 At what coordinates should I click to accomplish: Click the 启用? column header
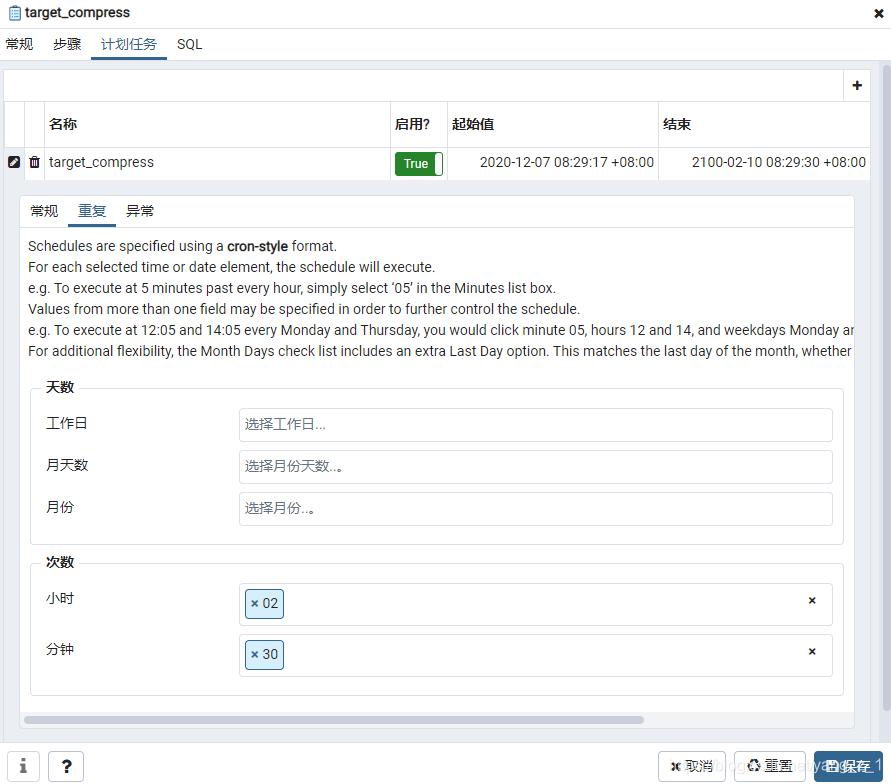pyautogui.click(x=419, y=124)
